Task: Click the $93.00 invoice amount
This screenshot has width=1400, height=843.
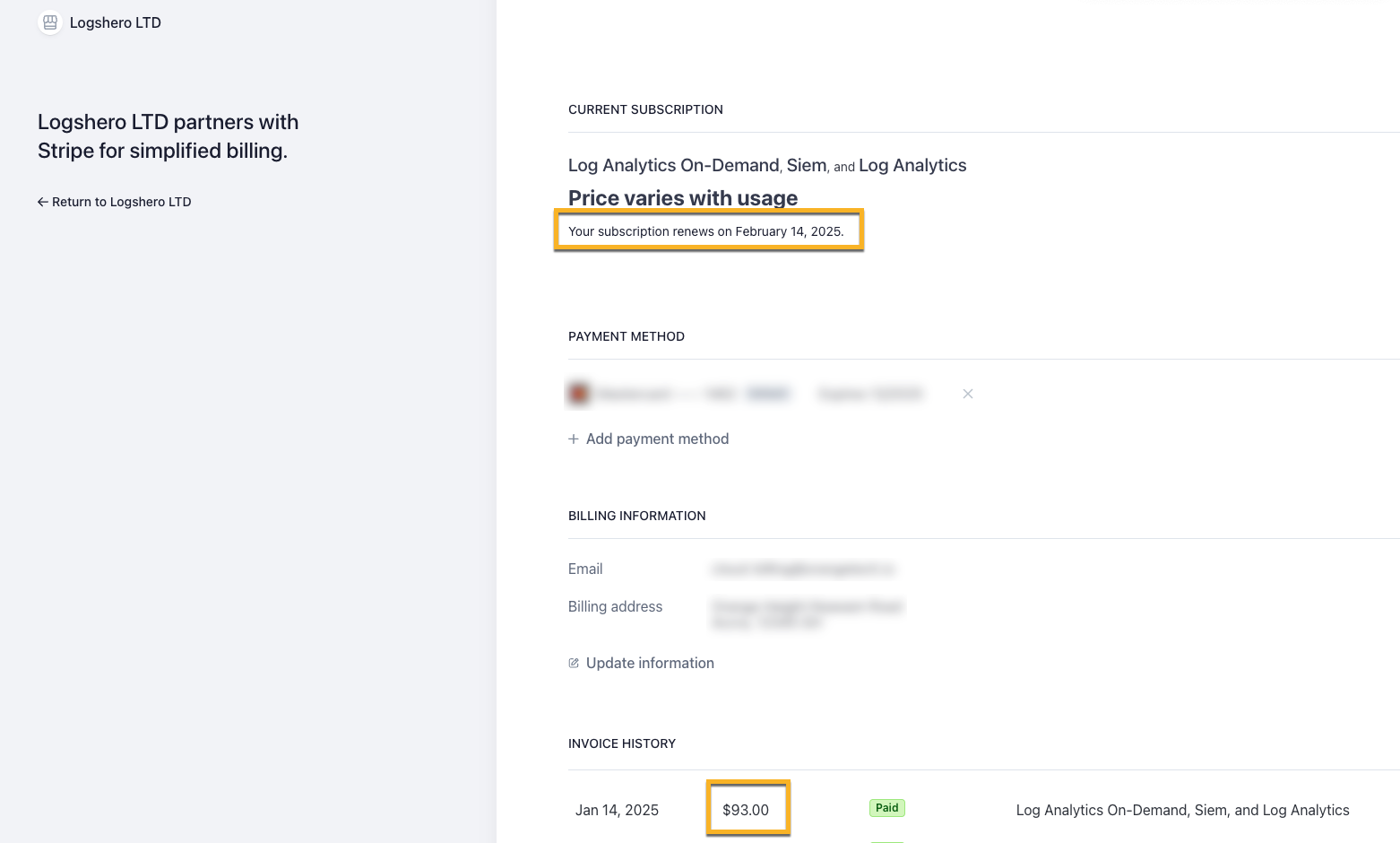Action: (746, 810)
